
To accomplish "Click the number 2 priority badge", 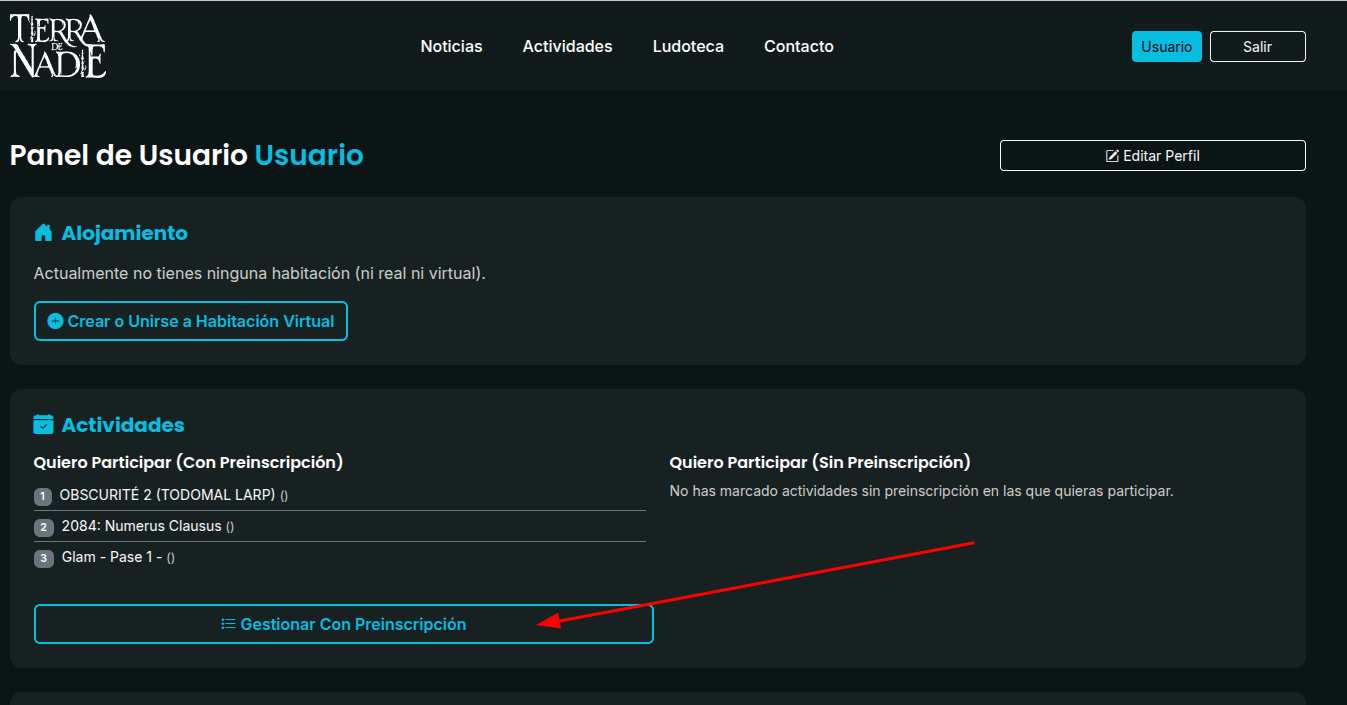I will (x=43, y=527).
